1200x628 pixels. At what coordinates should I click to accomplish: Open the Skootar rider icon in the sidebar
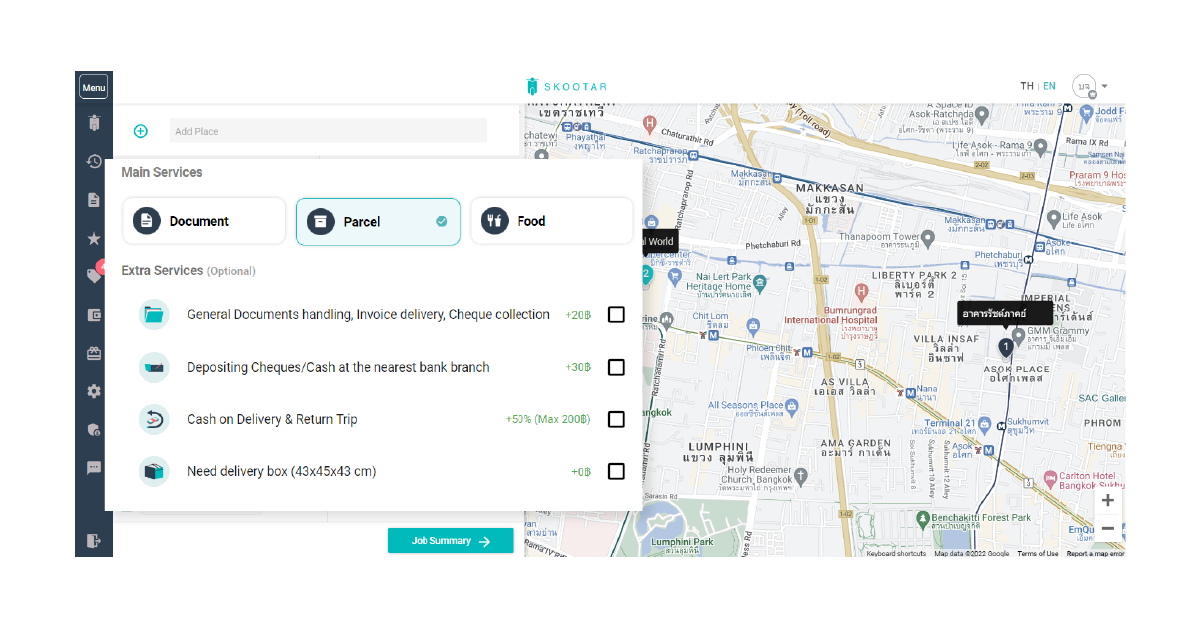[94, 124]
